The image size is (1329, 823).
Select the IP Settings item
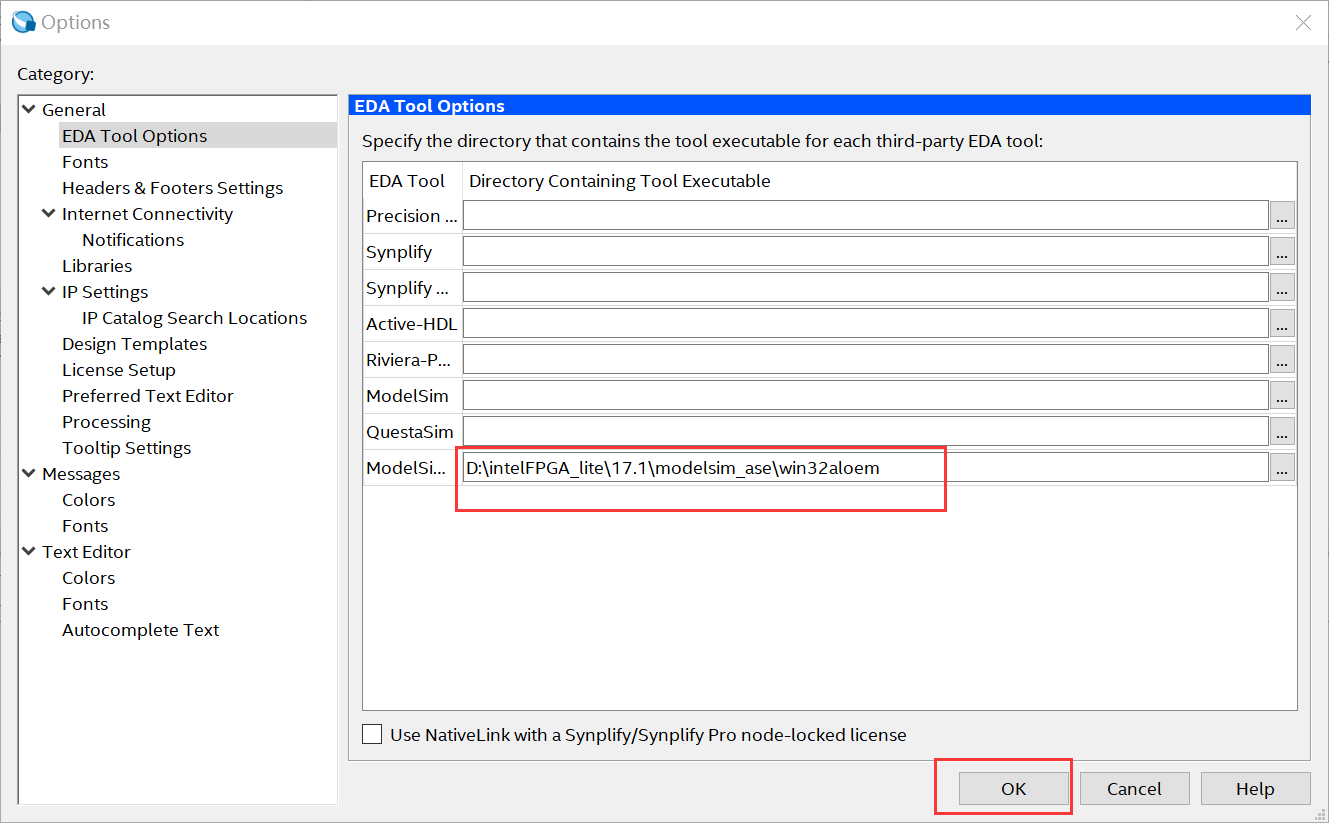(105, 292)
